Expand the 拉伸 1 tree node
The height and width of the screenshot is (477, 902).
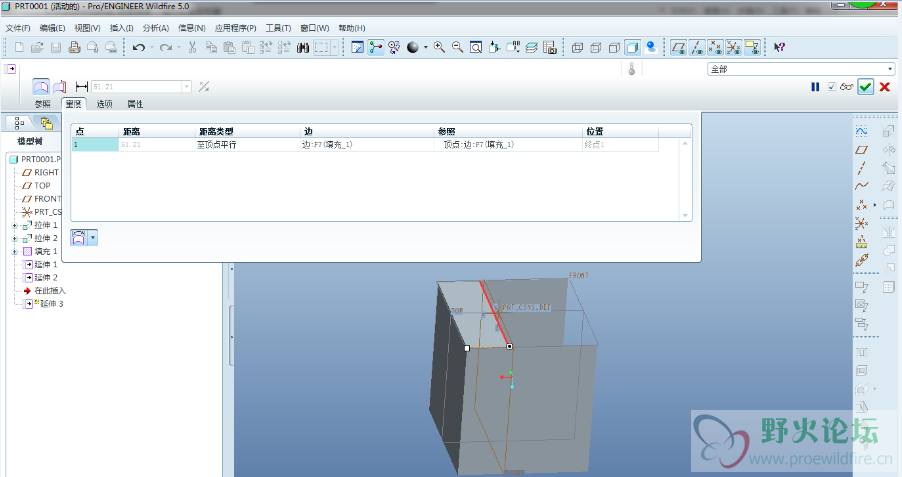tap(14, 225)
